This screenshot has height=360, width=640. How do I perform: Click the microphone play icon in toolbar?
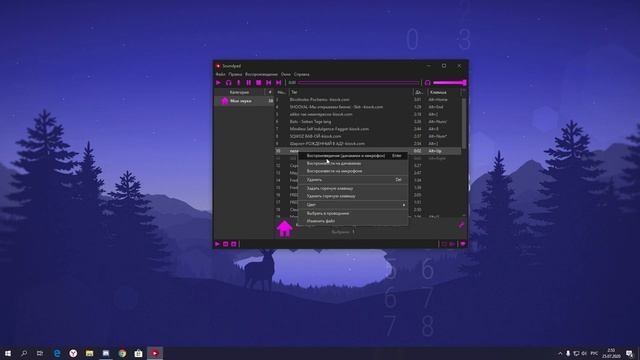[239, 83]
